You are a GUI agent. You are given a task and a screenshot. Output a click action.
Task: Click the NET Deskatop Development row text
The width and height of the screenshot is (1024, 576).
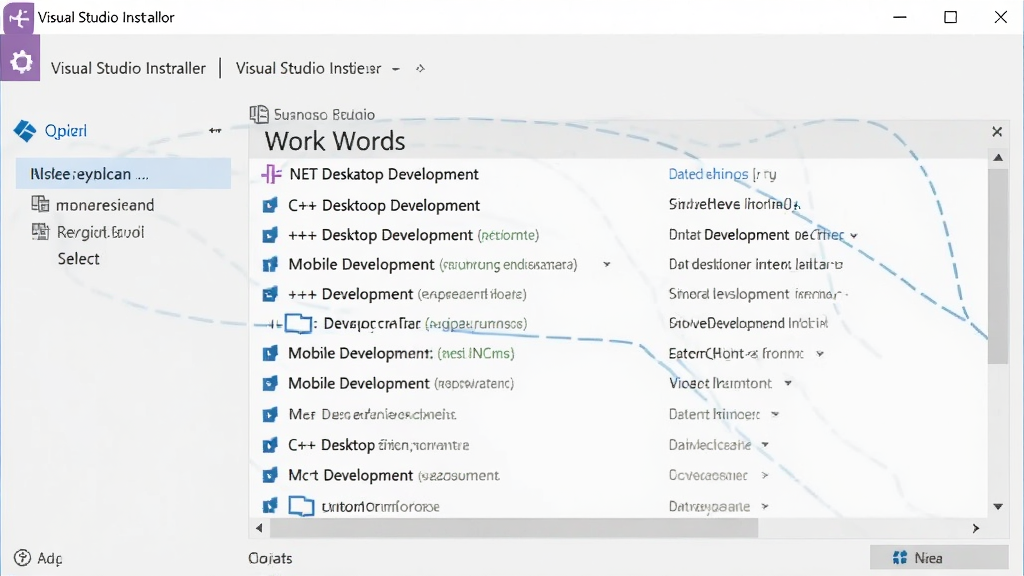pyautogui.click(x=384, y=174)
